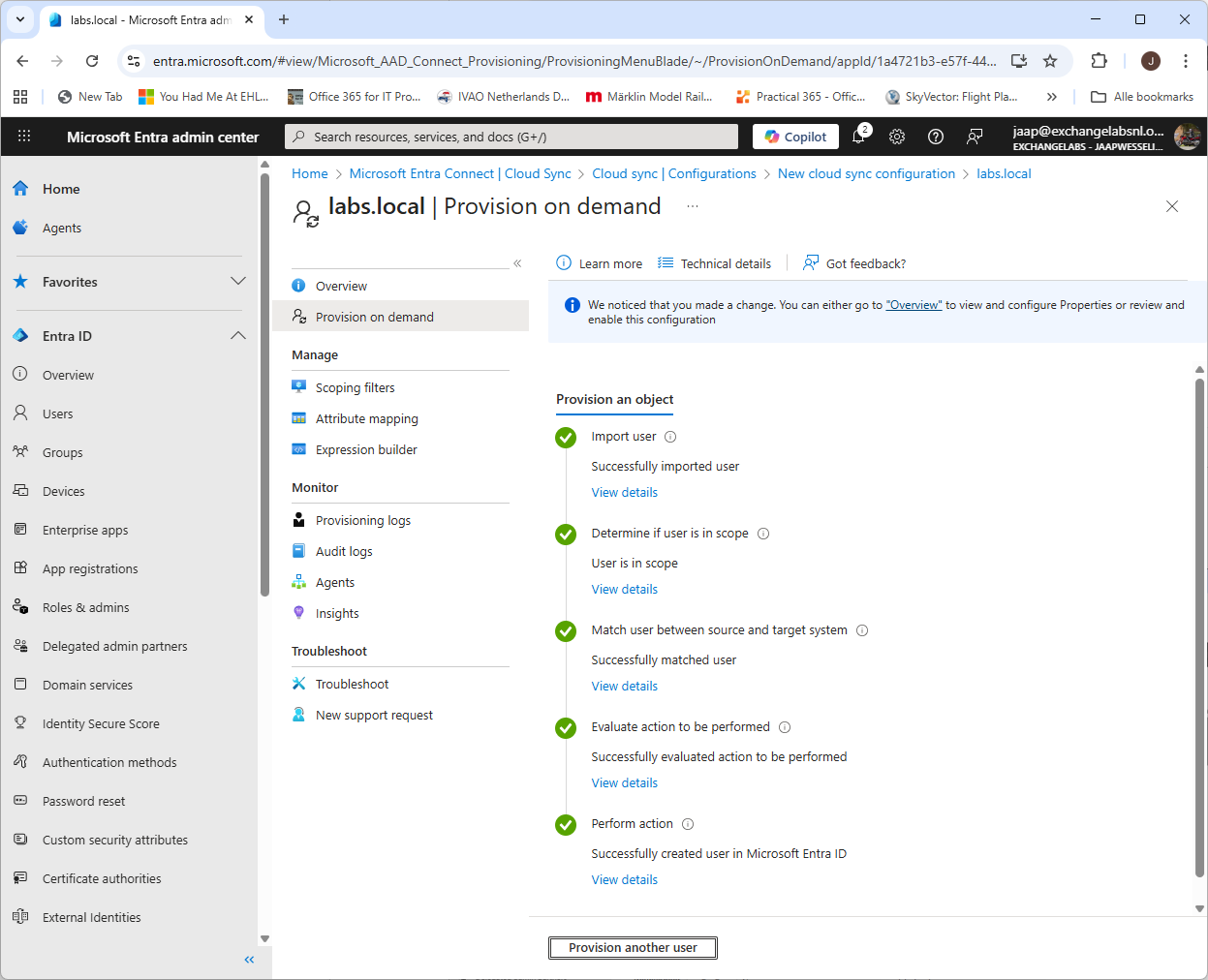Viewport: 1208px width, 980px height.
Task: Click the Copilot button
Action: click(795, 137)
